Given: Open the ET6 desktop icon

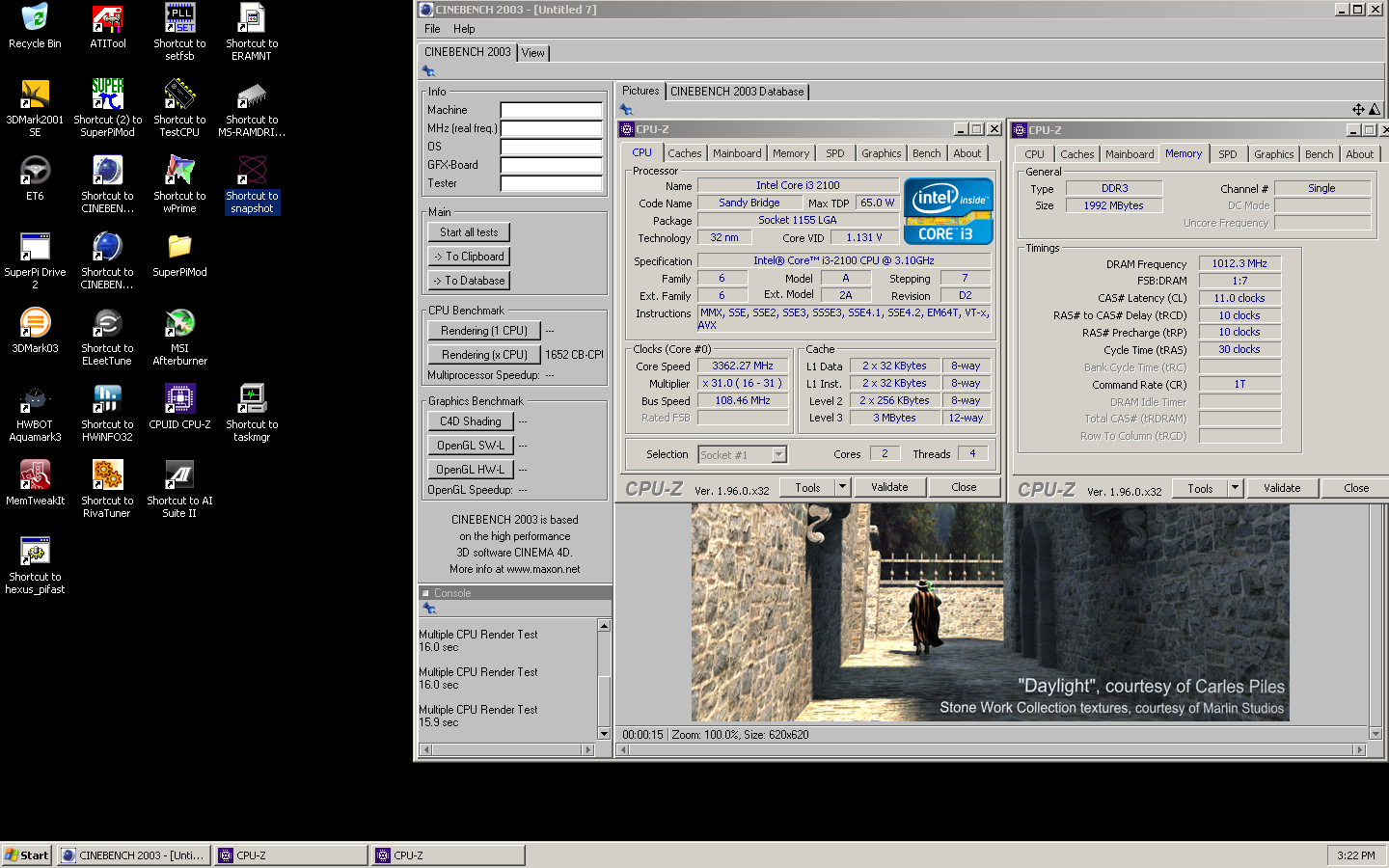Looking at the screenshot, I should [35, 178].
